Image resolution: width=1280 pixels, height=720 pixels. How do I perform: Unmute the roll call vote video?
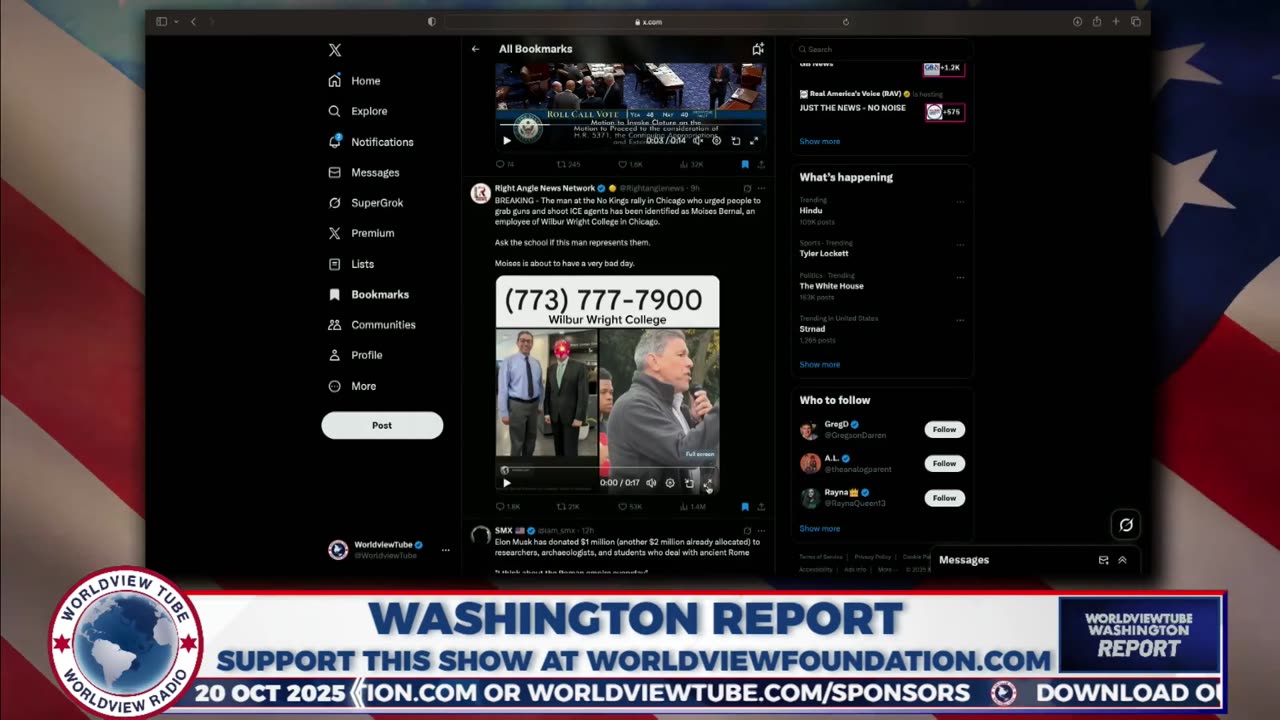pos(698,141)
